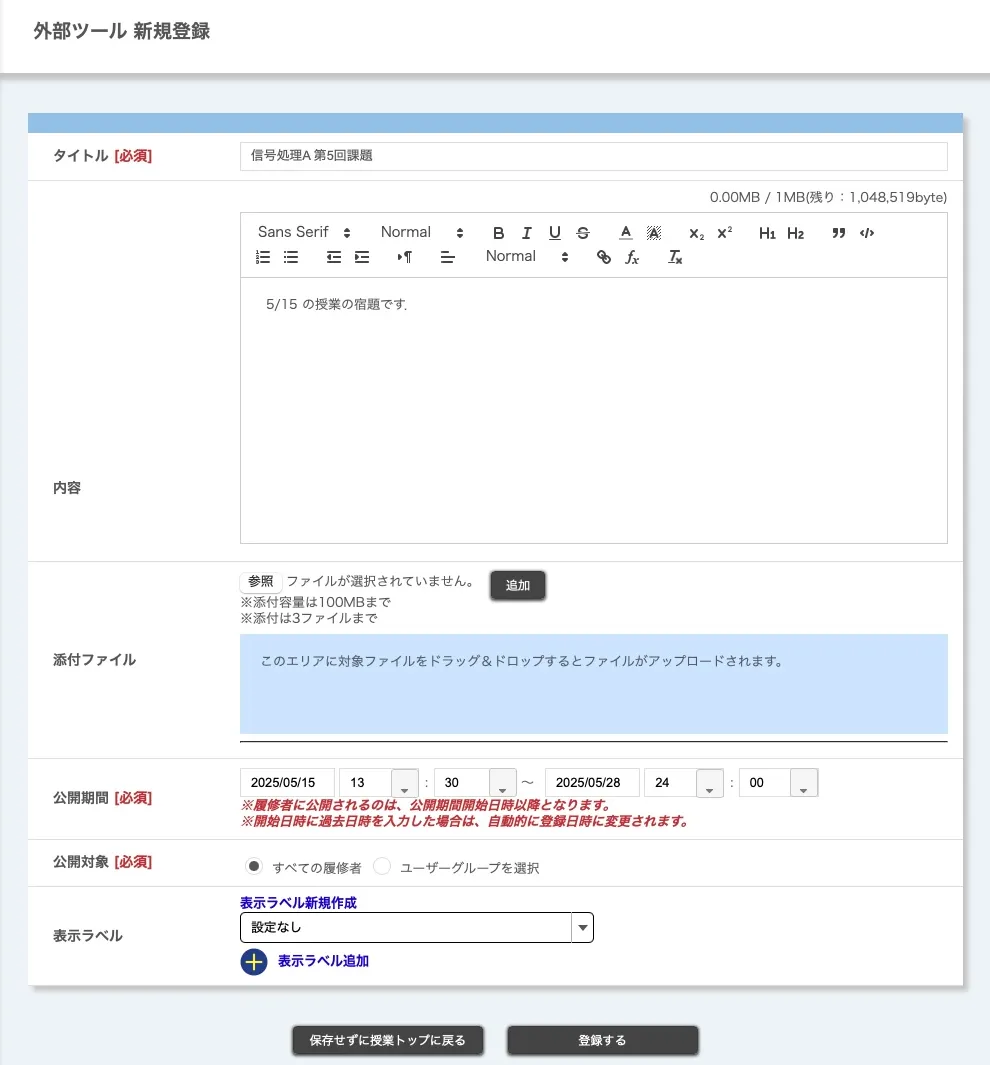Insert a link with the chain icon
The height and width of the screenshot is (1065, 990).
point(604,257)
